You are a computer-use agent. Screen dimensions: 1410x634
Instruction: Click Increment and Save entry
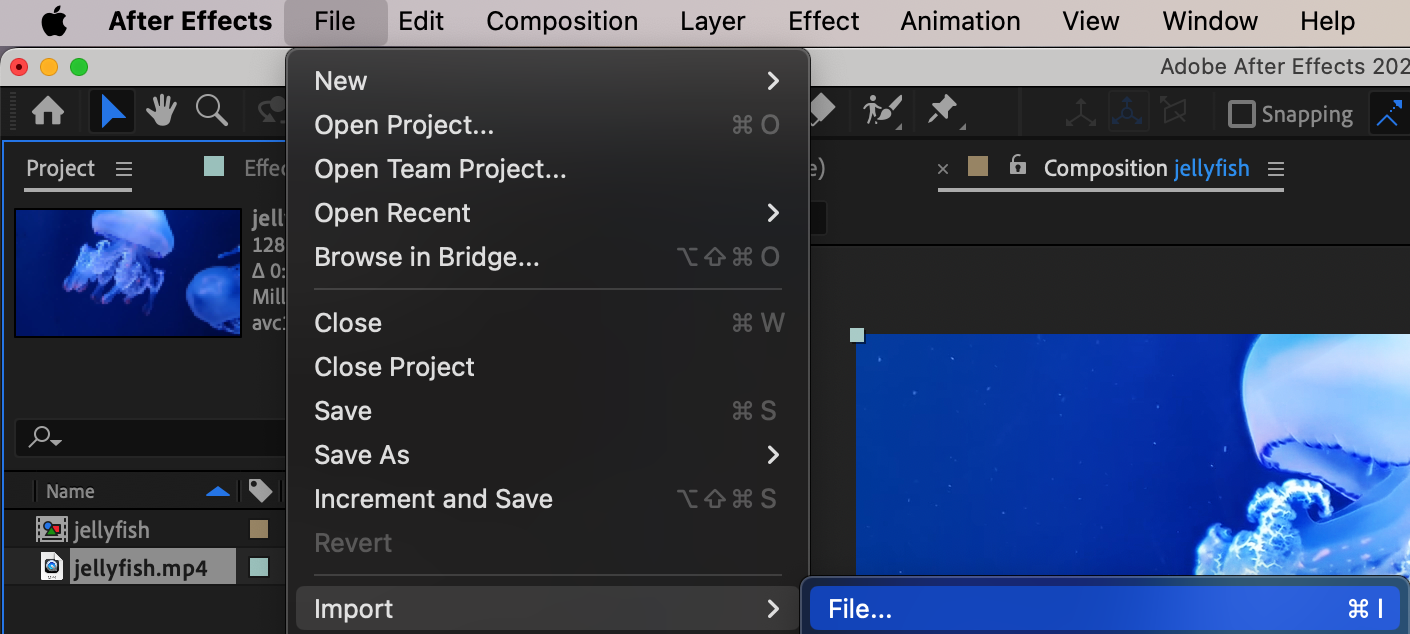coord(433,499)
